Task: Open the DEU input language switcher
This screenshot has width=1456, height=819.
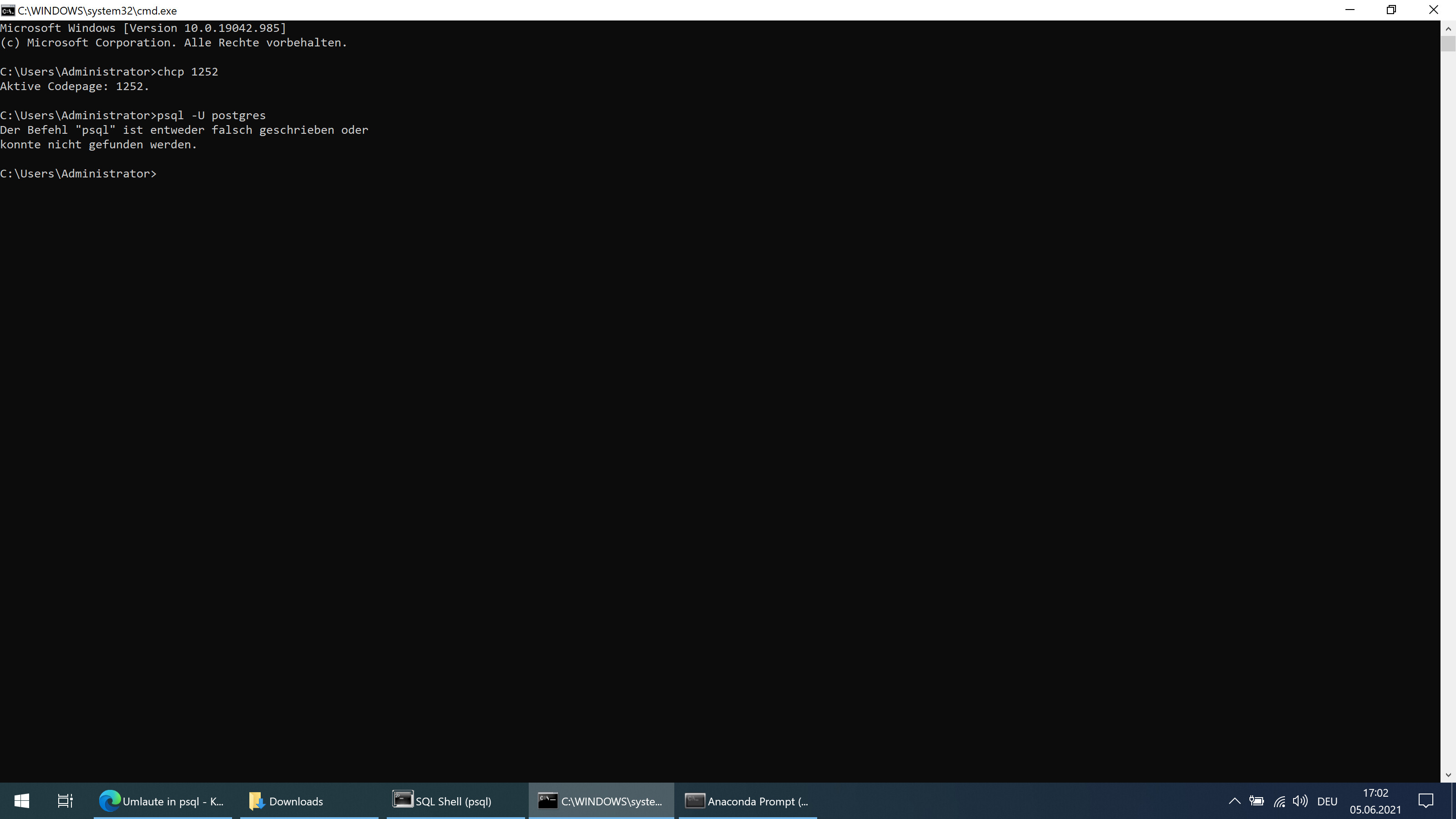Action: pyautogui.click(x=1327, y=801)
